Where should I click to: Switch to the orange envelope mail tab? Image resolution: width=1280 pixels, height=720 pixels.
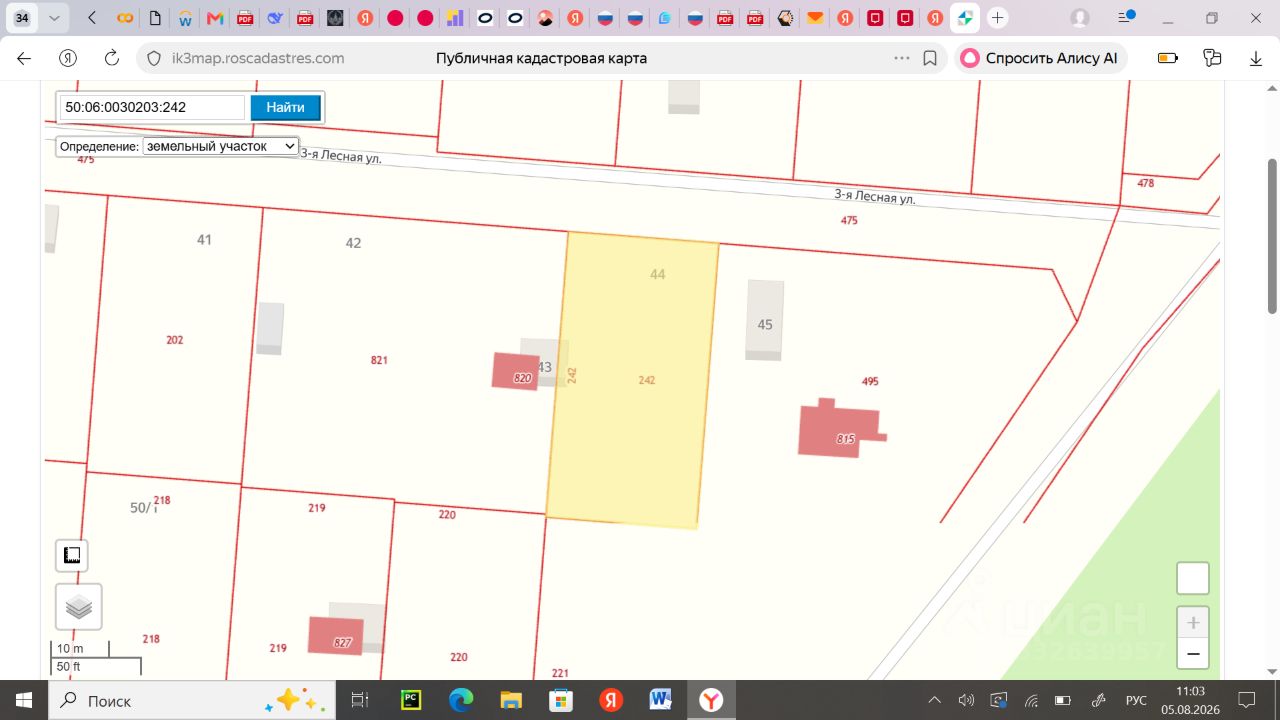tap(815, 18)
